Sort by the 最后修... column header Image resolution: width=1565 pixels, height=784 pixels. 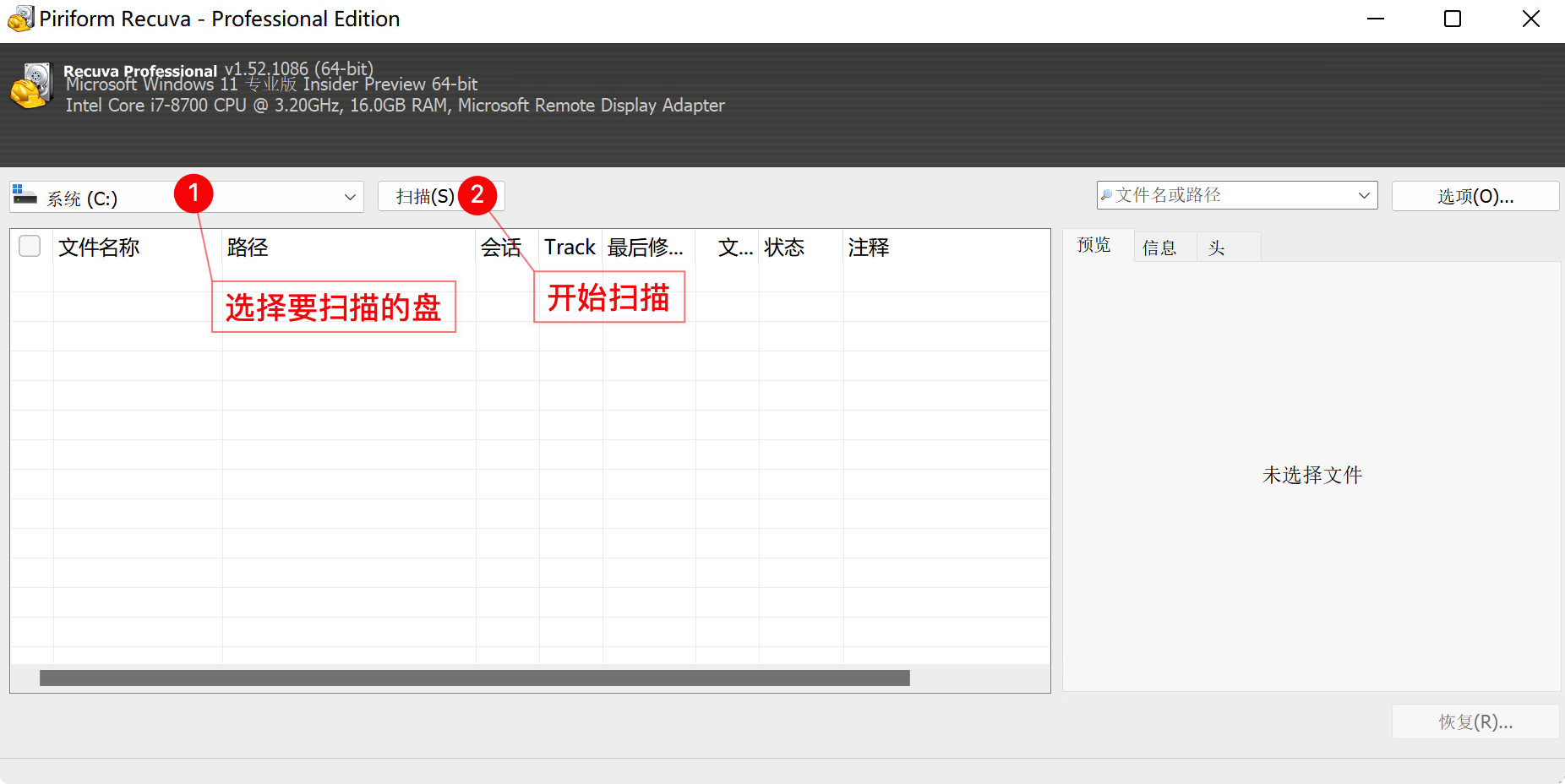648,247
